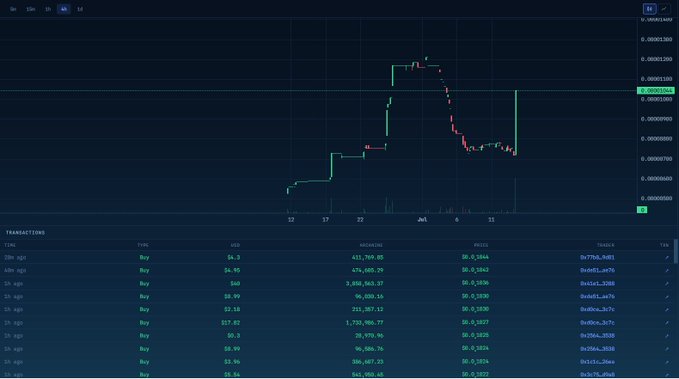This screenshot has height=379, width=679.
Task: Open trader 0x2564…3538 in the $0.3 row
Action: 597,336
